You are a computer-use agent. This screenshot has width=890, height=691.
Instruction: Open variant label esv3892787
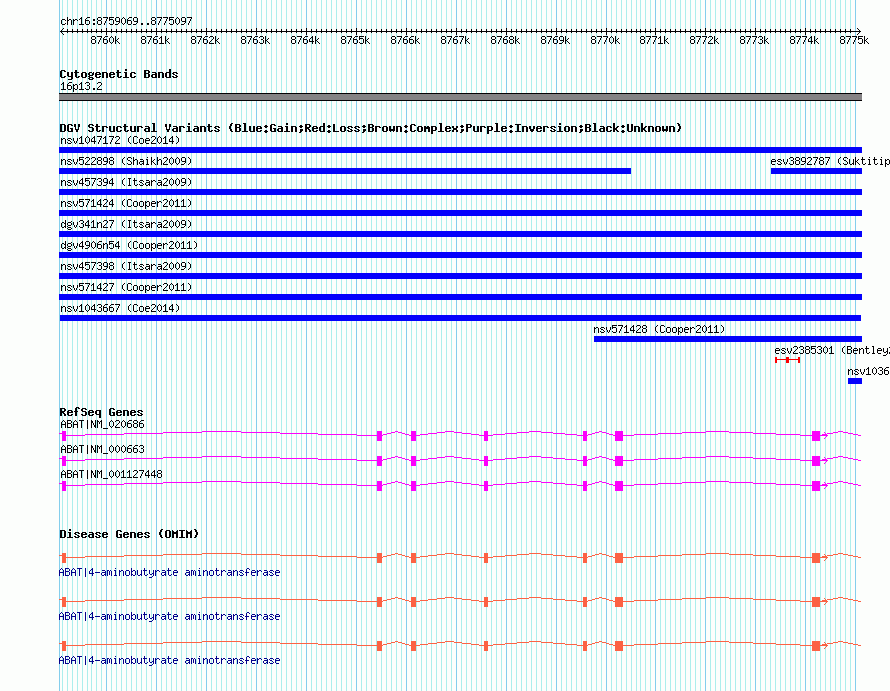tap(830, 161)
